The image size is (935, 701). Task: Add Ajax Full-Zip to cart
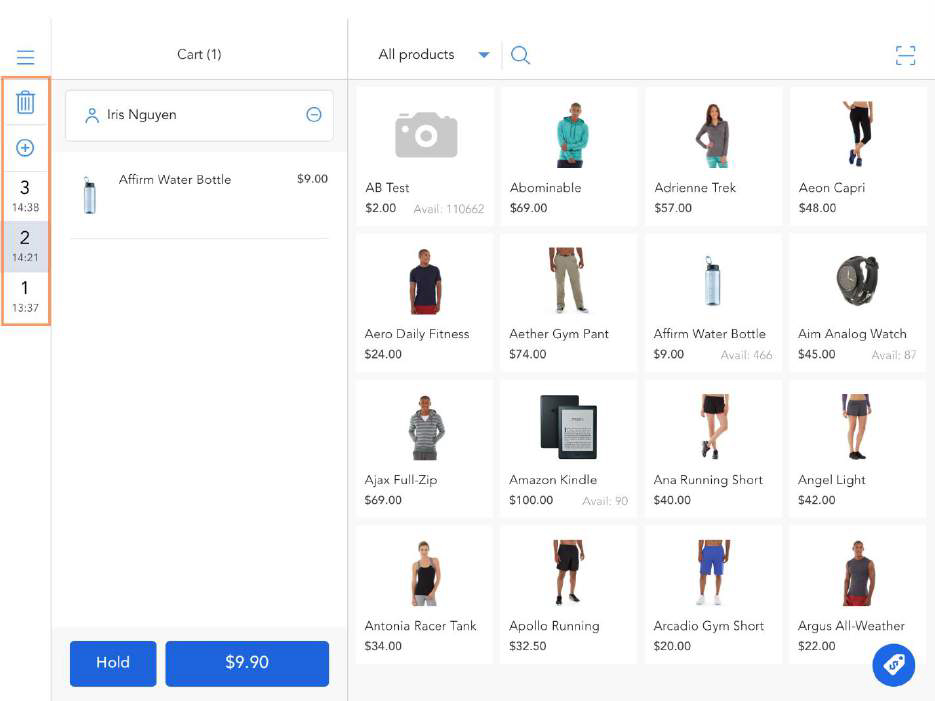click(x=425, y=449)
